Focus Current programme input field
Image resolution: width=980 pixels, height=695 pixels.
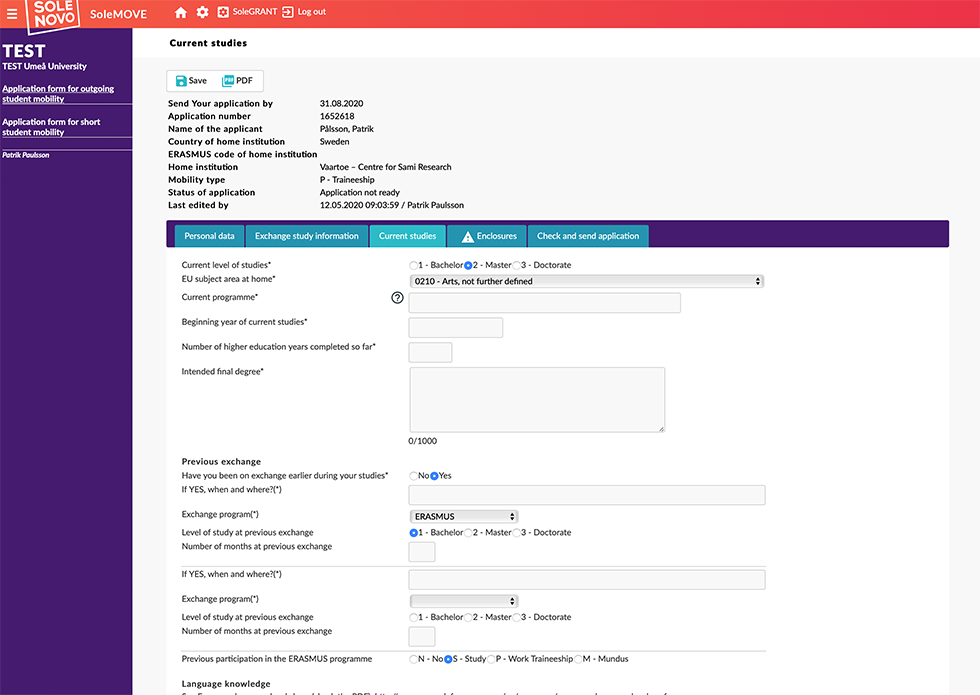[544, 303]
